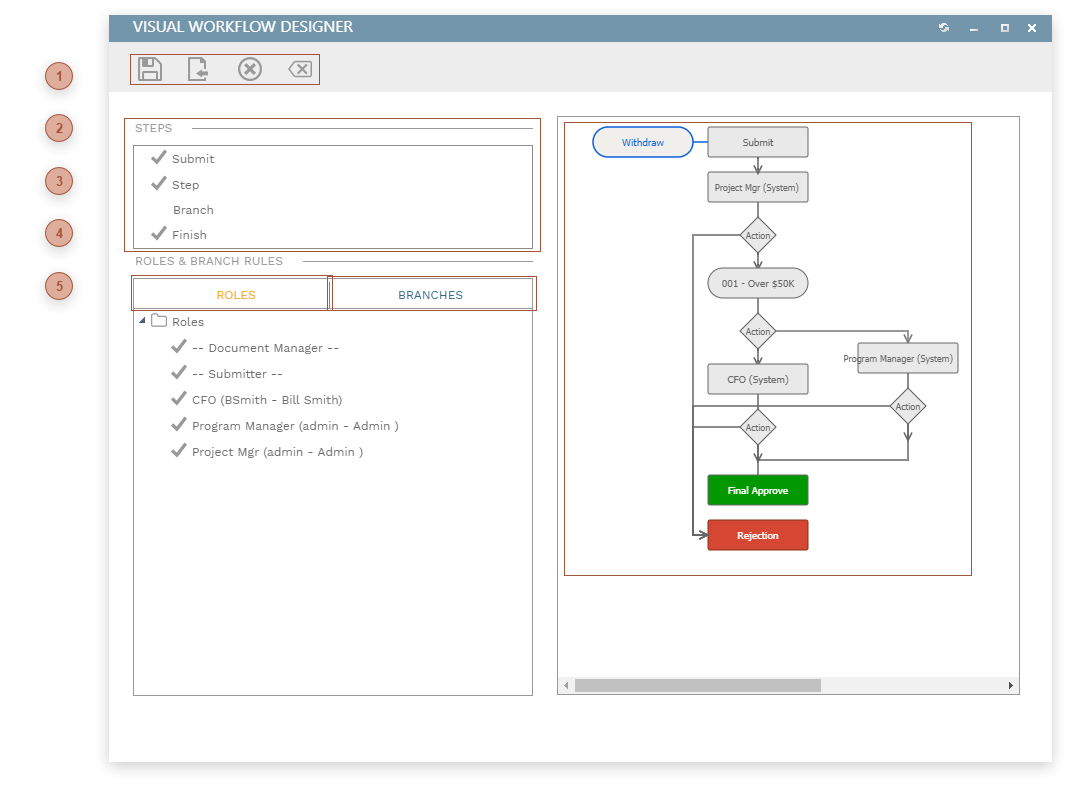Switch to the BRANCHES tab
The width and height of the screenshot is (1071, 785).
click(x=430, y=294)
